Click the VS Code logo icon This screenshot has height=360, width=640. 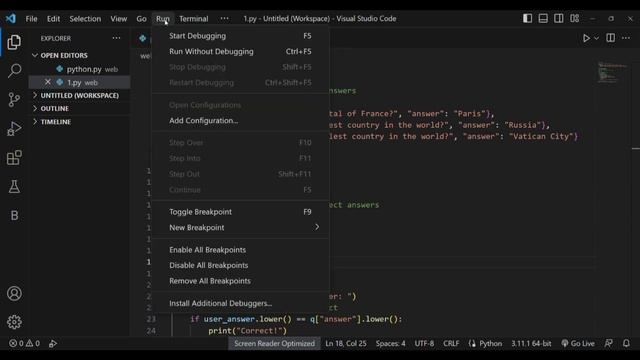click(x=11, y=18)
